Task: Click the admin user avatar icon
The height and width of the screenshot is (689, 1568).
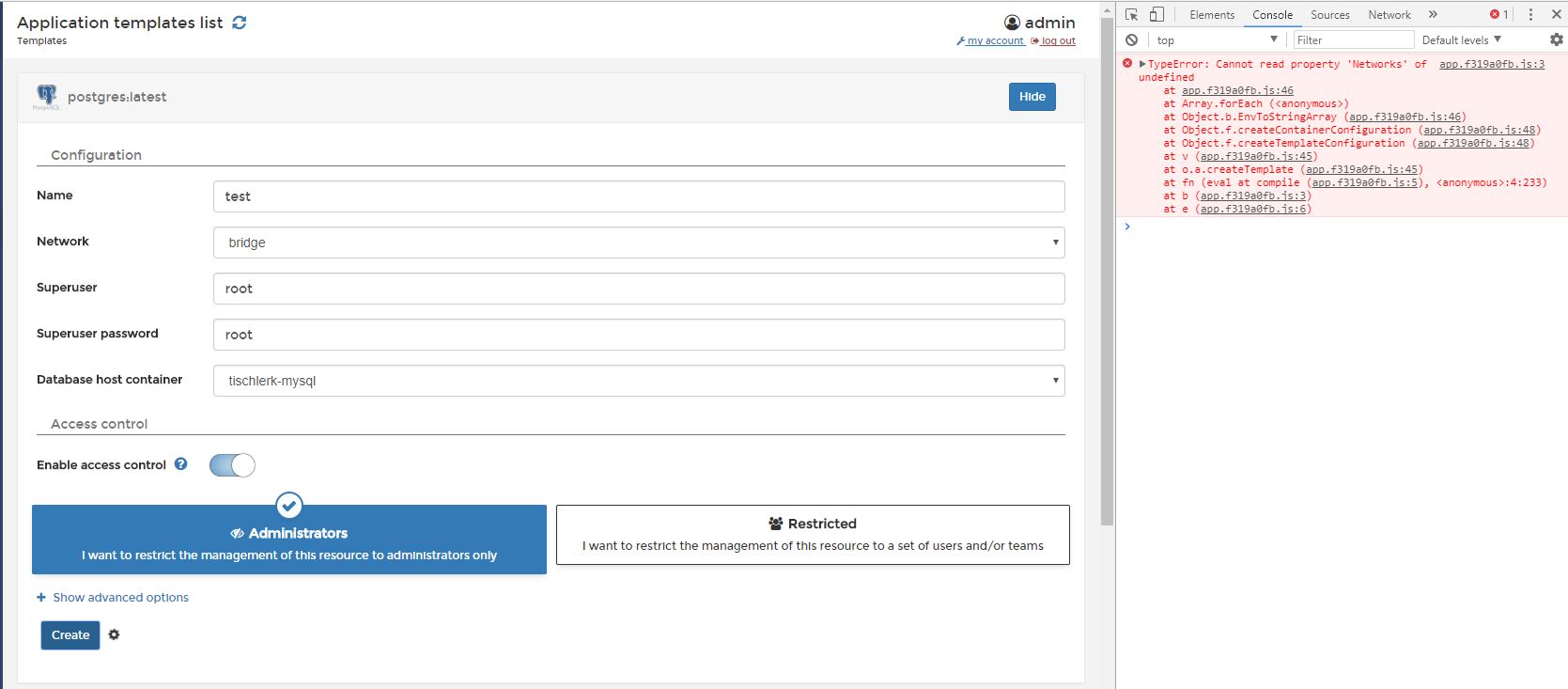Action: [1012, 23]
